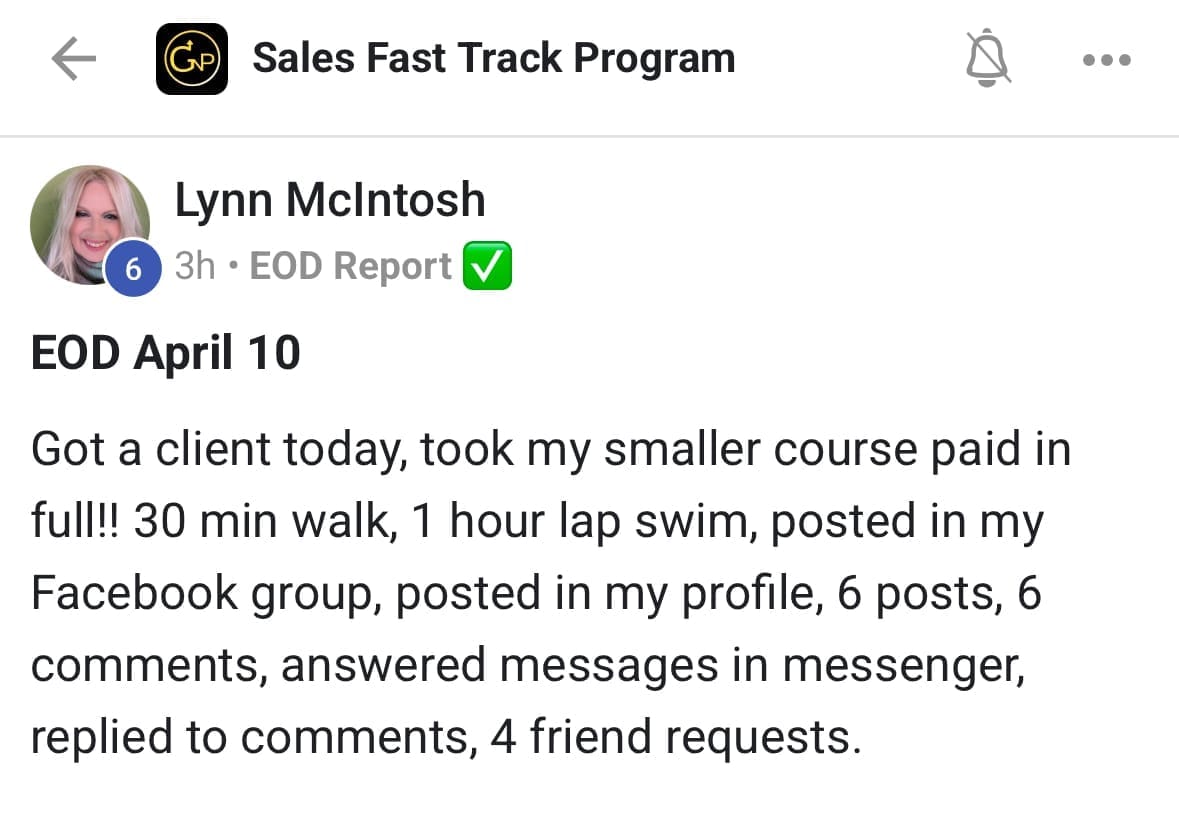Click the blue level 6 badge
The image size is (1179, 834).
(132, 268)
